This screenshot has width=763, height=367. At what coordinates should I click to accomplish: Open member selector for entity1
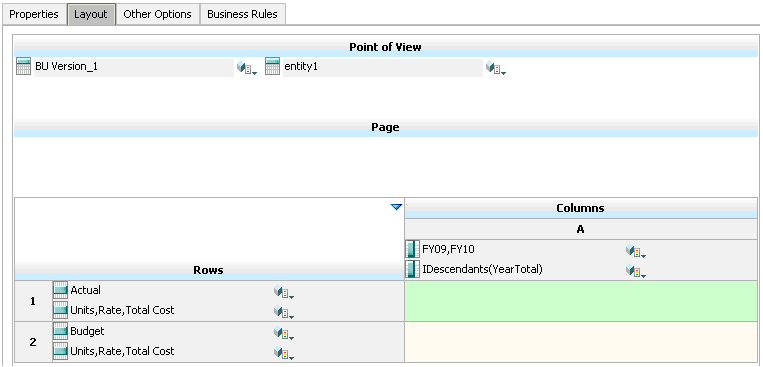coord(496,69)
